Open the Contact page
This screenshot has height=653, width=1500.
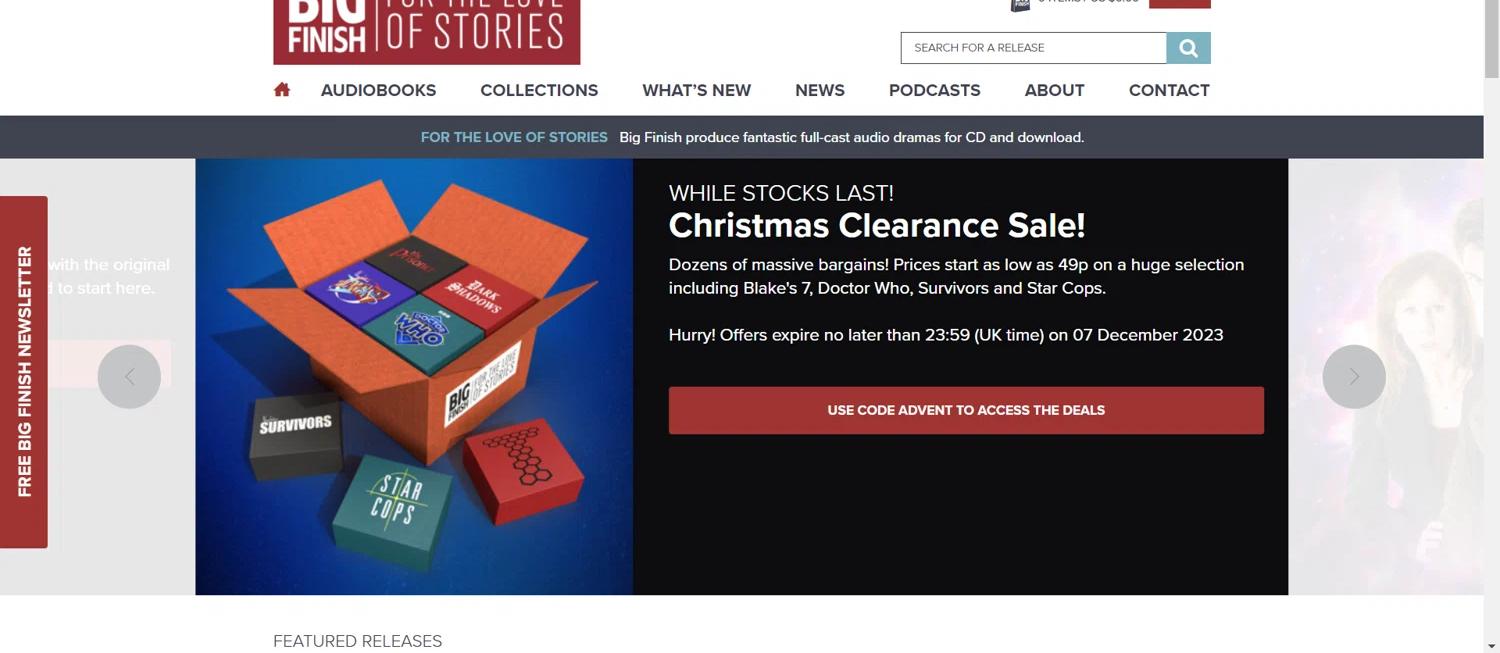pos(1169,90)
